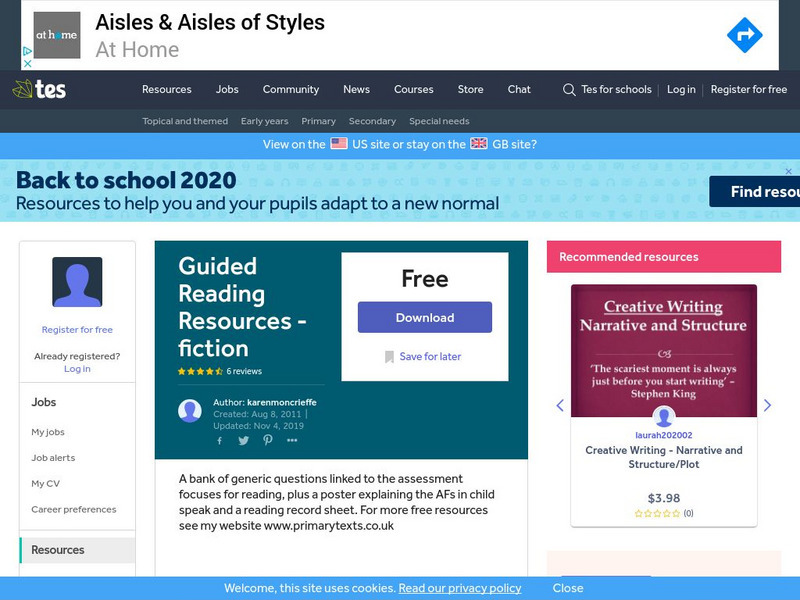
Task: Click the Recommended resources header
Action: [664, 257]
